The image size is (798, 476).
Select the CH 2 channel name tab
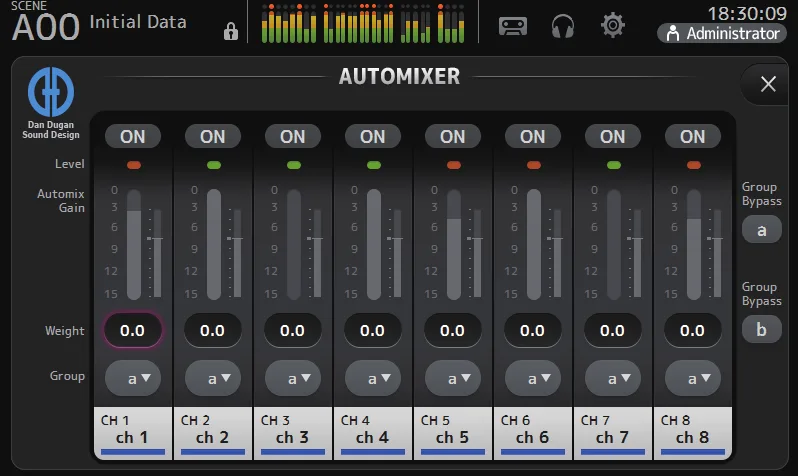213,433
